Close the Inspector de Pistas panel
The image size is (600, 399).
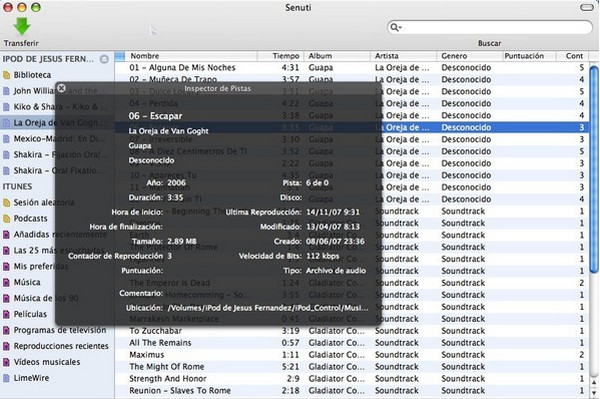coord(61,88)
